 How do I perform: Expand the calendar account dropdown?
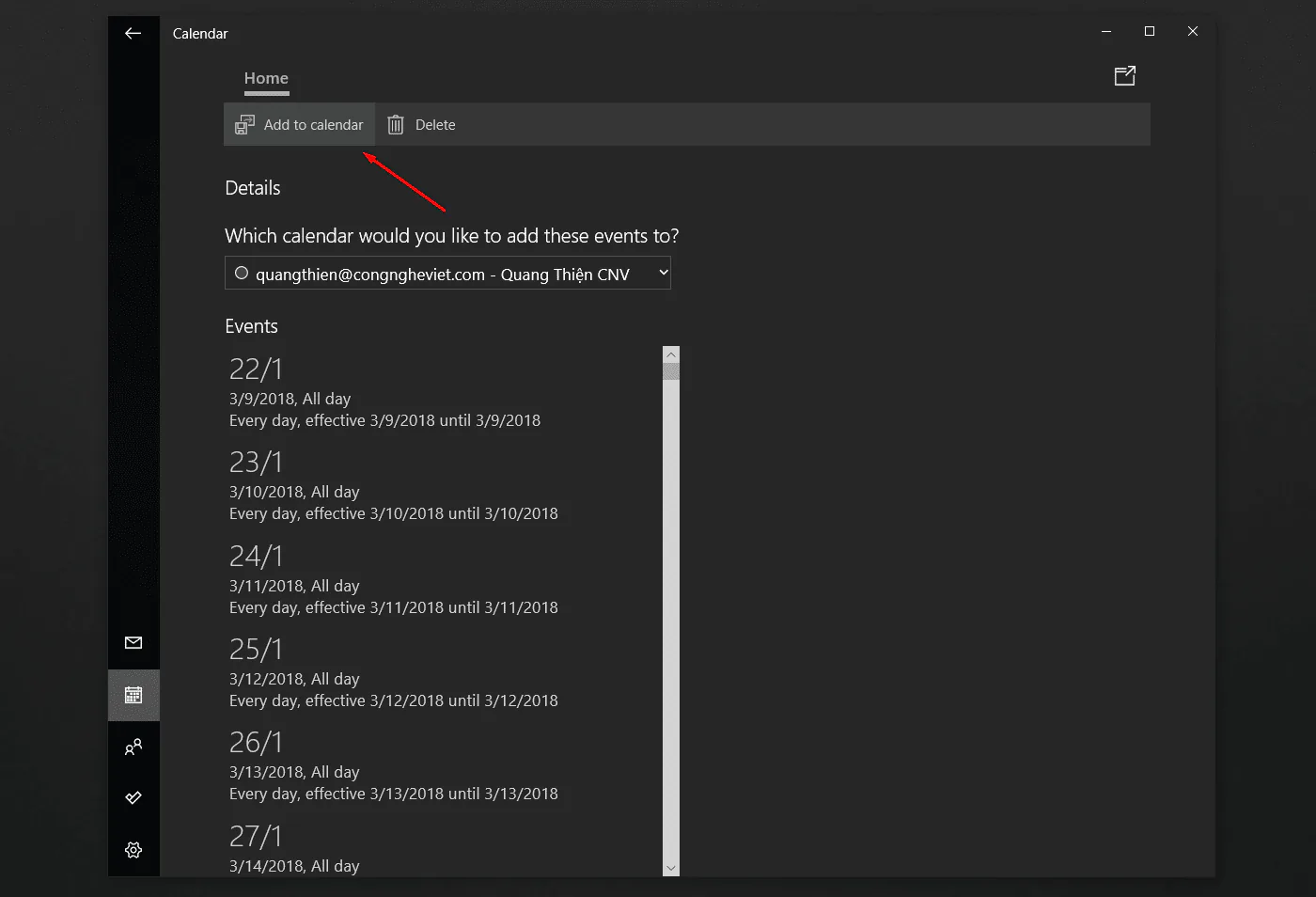[x=447, y=274]
